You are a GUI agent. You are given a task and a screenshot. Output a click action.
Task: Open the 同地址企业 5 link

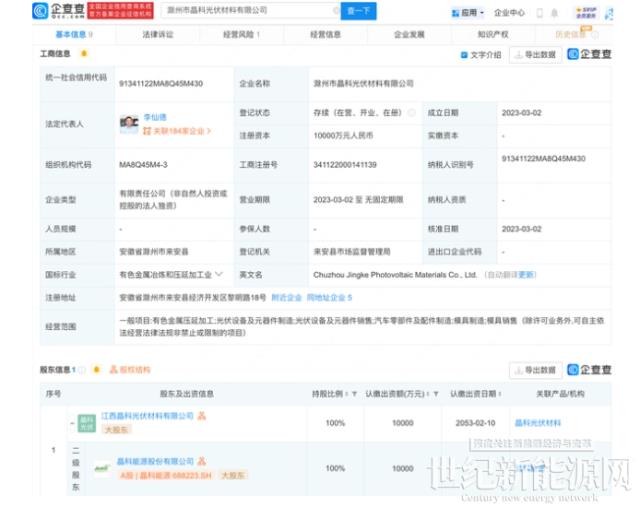pos(329,298)
